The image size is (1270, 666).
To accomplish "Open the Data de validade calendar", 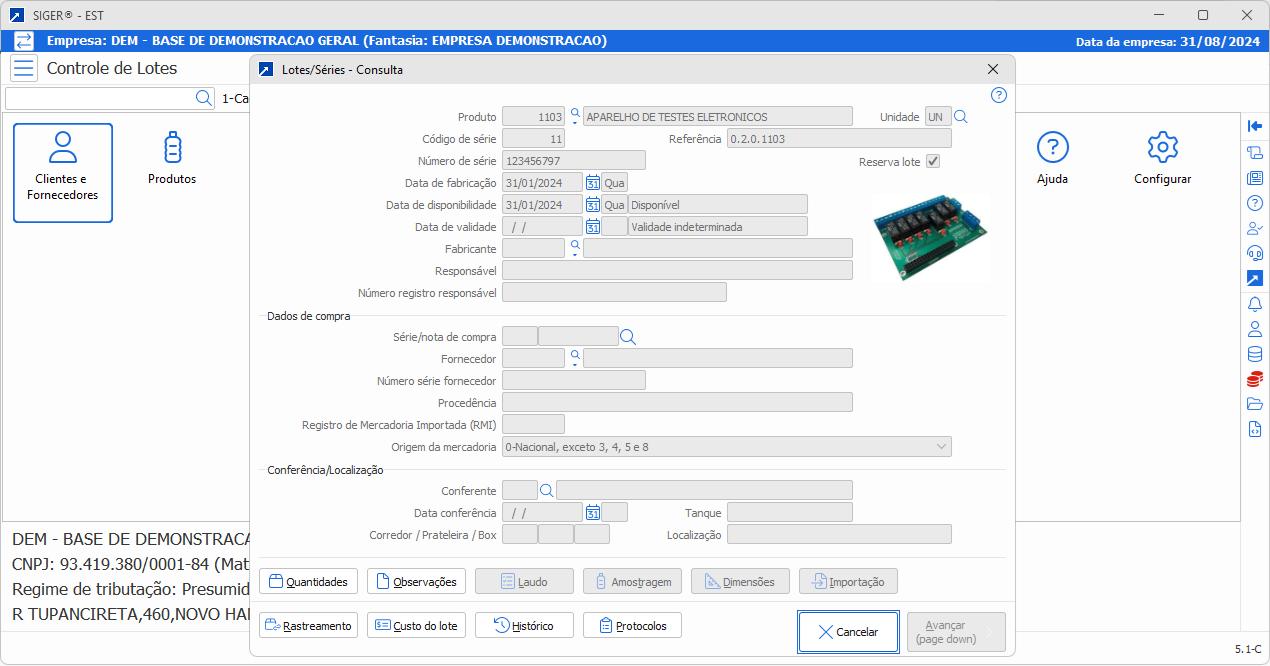I will 593,227.
